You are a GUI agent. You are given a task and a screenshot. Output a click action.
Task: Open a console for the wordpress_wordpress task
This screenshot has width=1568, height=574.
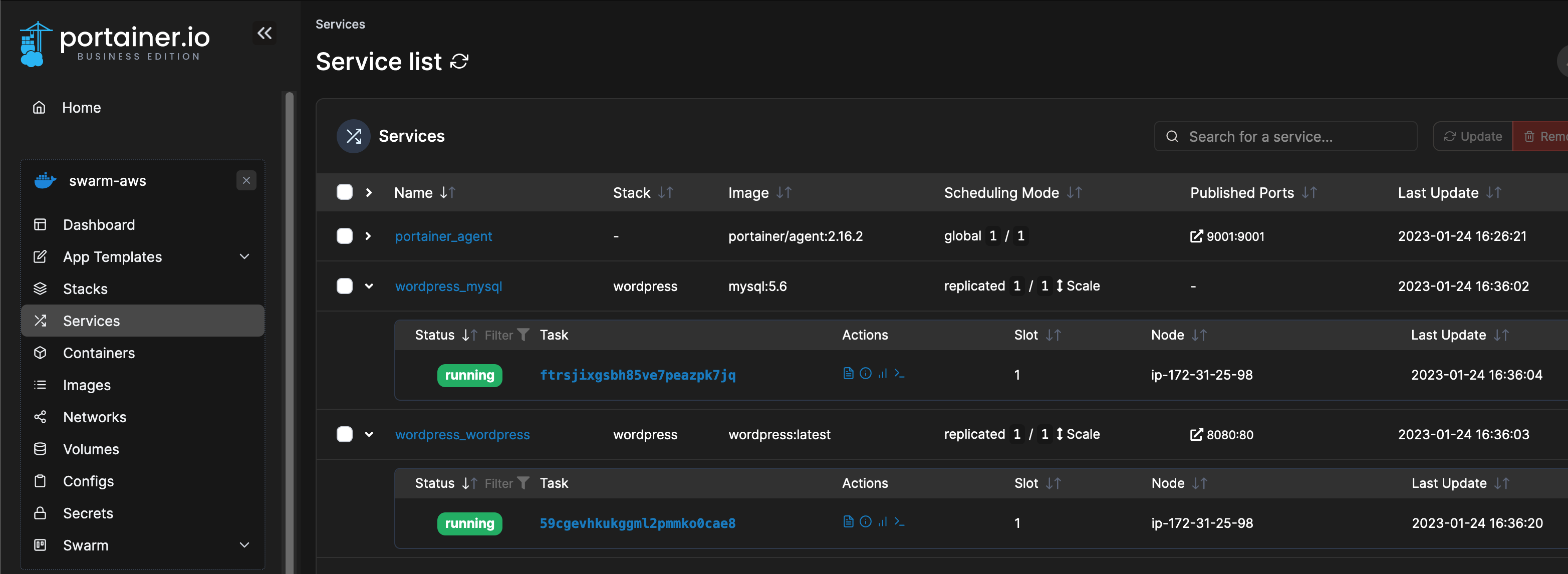pyautogui.click(x=900, y=521)
